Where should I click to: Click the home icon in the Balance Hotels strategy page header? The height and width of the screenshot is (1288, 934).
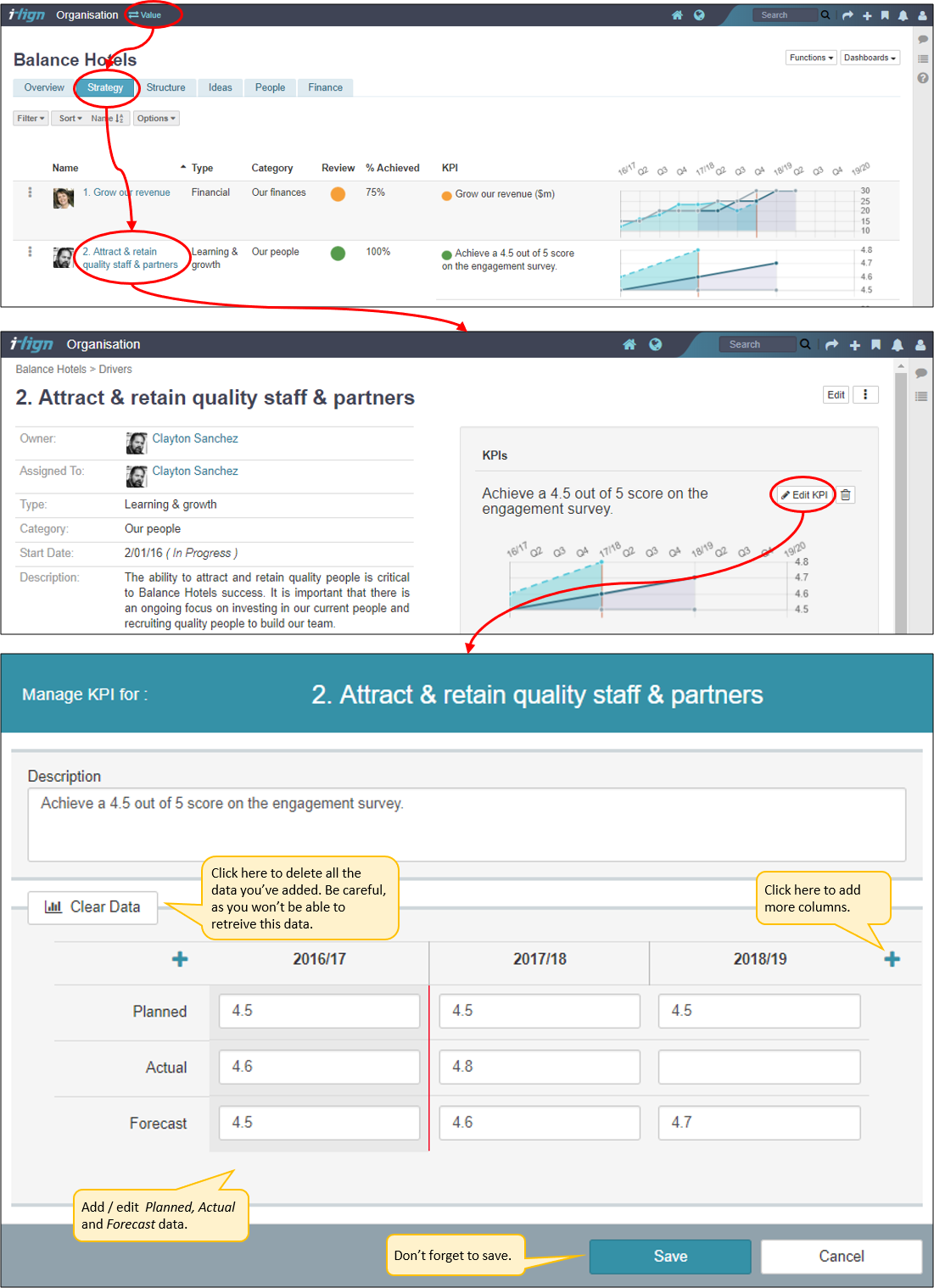coord(677,15)
